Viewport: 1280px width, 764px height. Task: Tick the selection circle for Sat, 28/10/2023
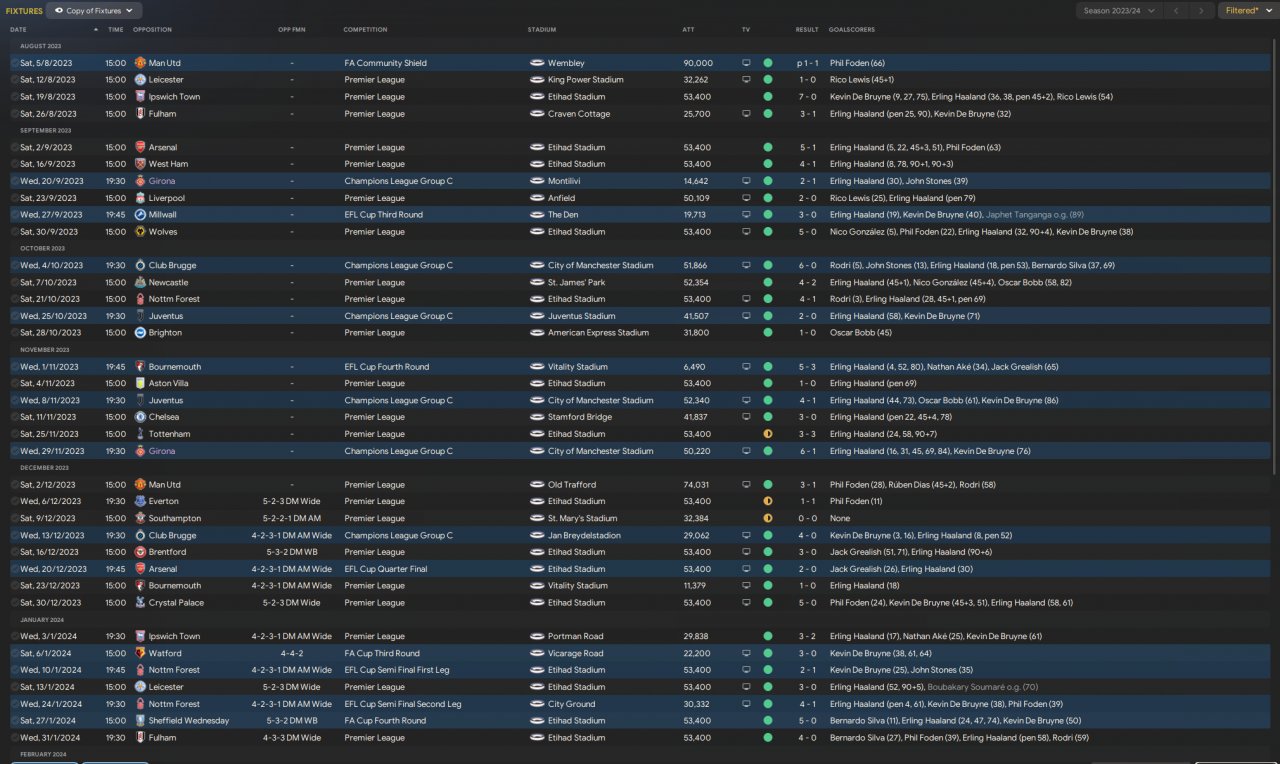tap(15, 333)
